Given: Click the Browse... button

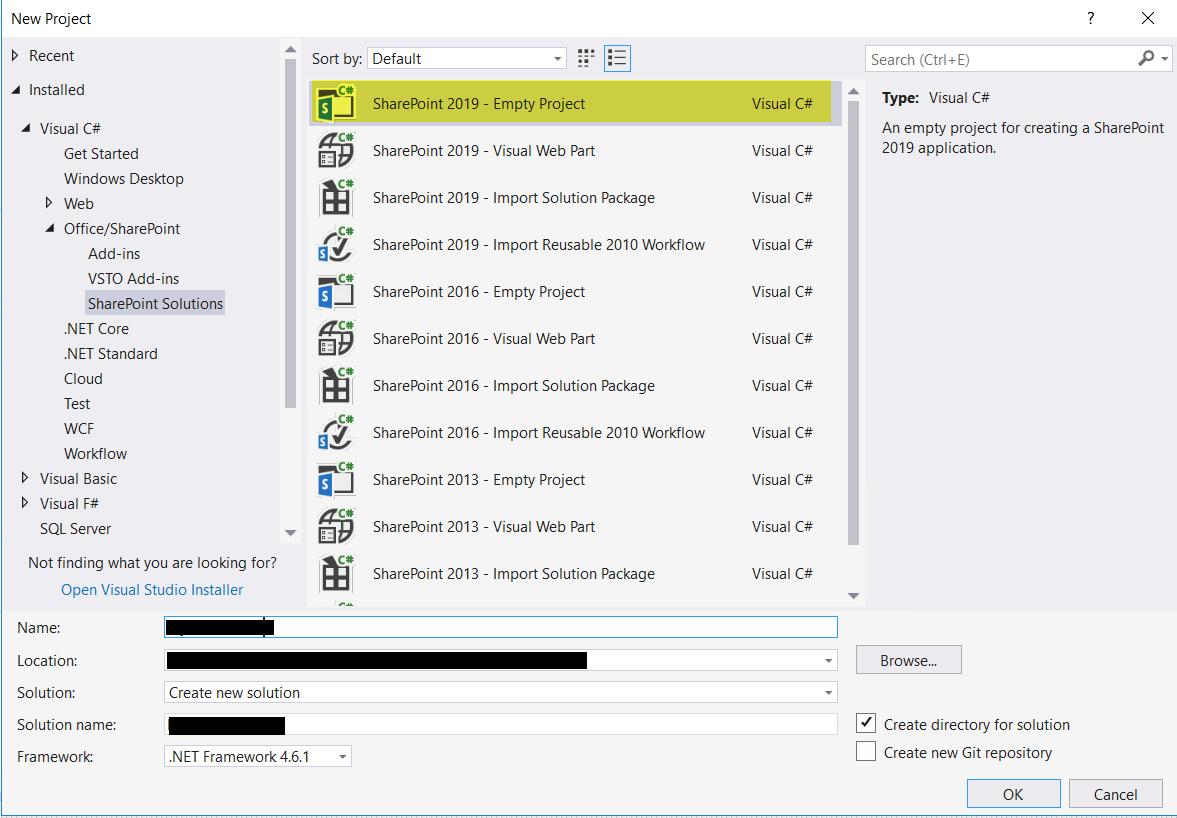Looking at the screenshot, I should pyautogui.click(x=908, y=660).
